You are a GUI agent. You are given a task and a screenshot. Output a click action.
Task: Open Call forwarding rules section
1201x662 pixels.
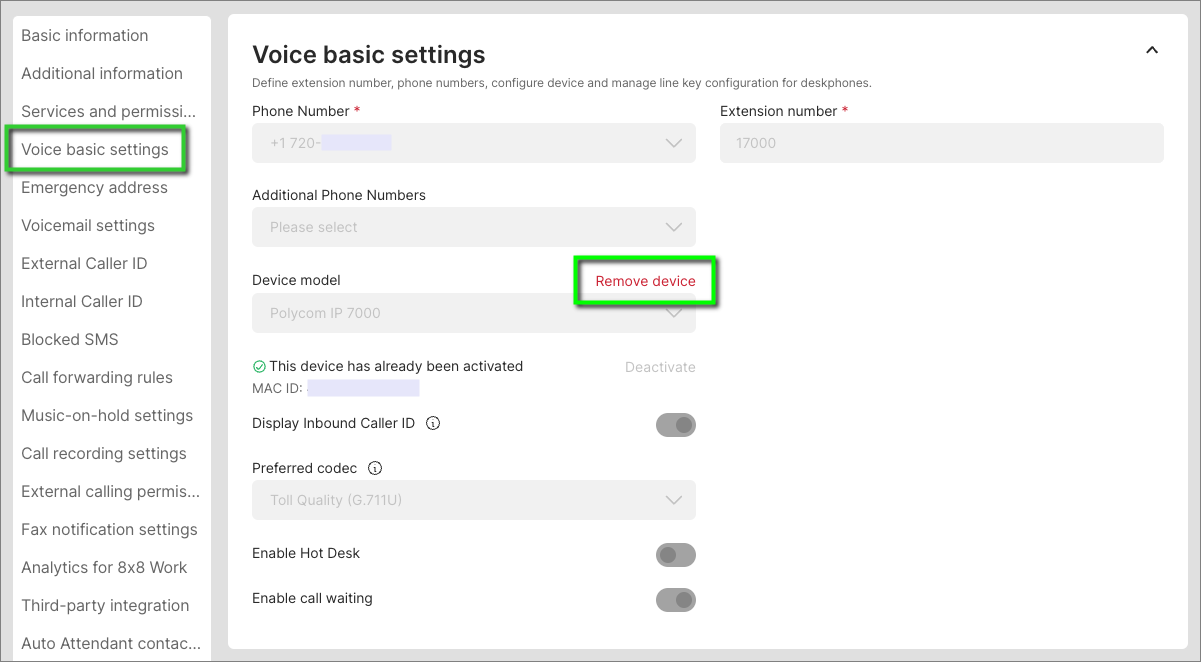(x=97, y=377)
